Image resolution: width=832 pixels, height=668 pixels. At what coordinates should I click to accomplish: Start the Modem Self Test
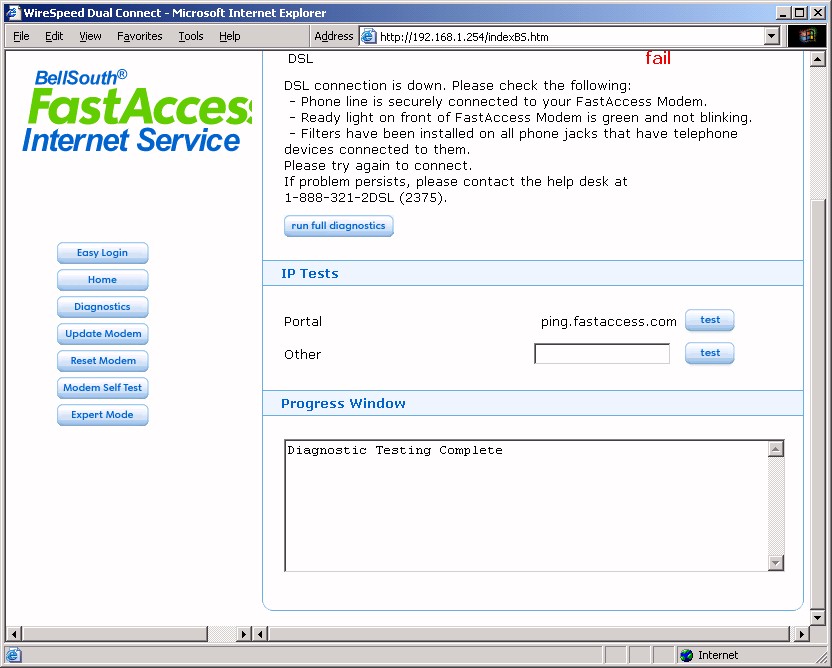tap(102, 388)
